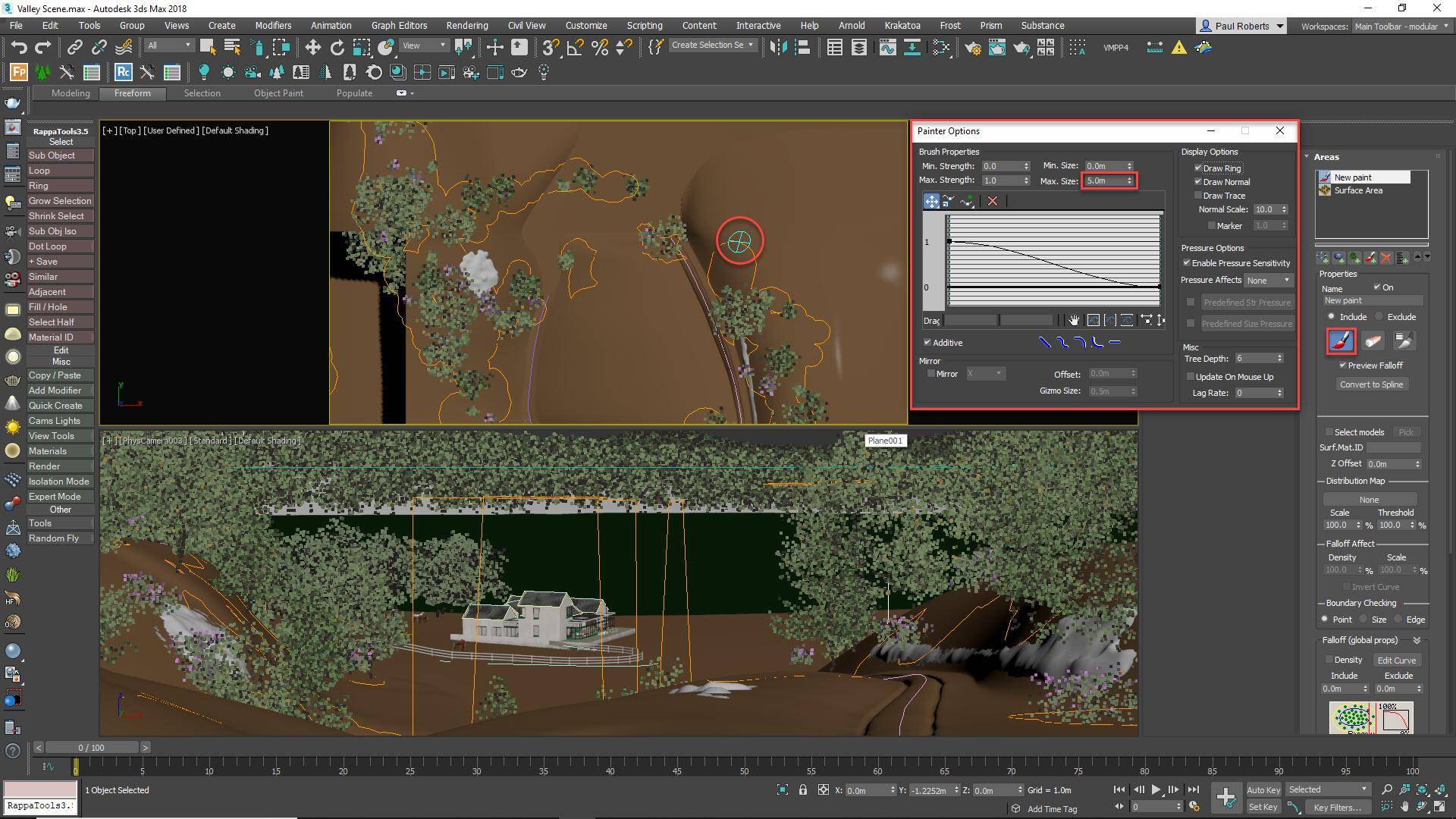Image resolution: width=1456 pixels, height=819 pixels.
Task: Uncheck the Draw Ring option
Action: [1198, 168]
